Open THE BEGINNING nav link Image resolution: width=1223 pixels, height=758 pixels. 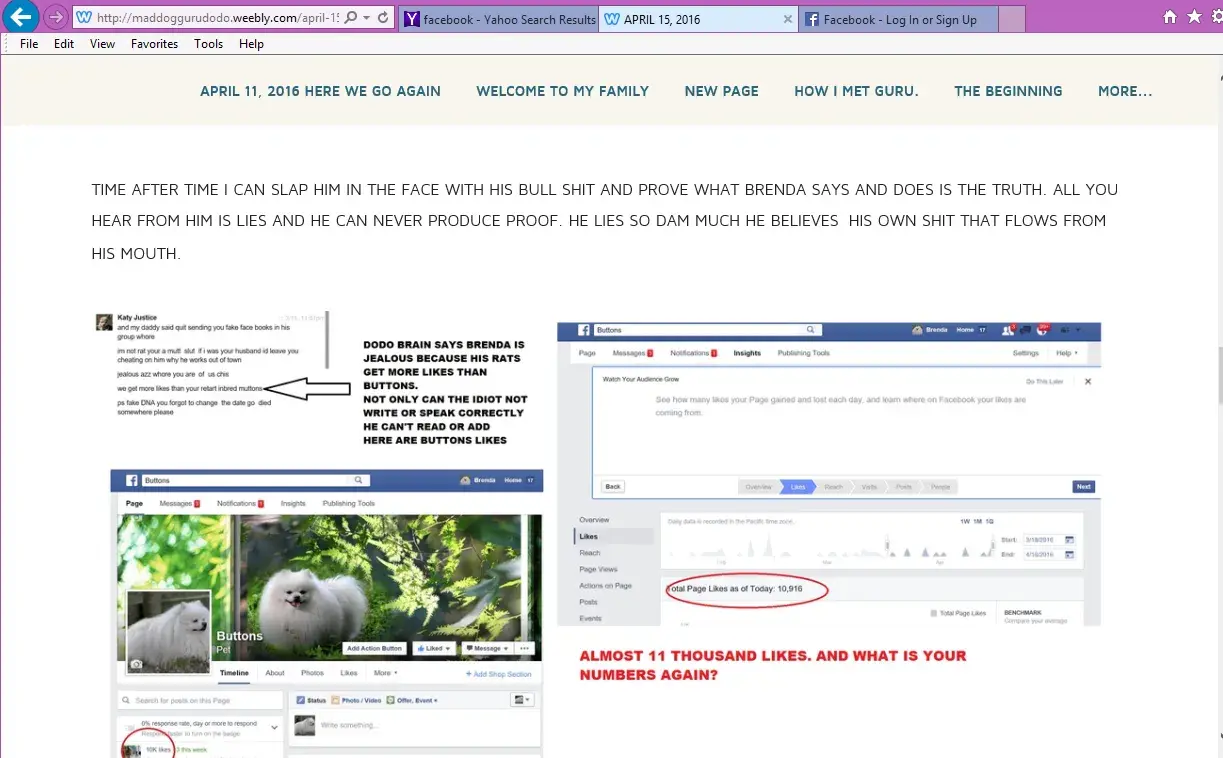pos(1008,91)
